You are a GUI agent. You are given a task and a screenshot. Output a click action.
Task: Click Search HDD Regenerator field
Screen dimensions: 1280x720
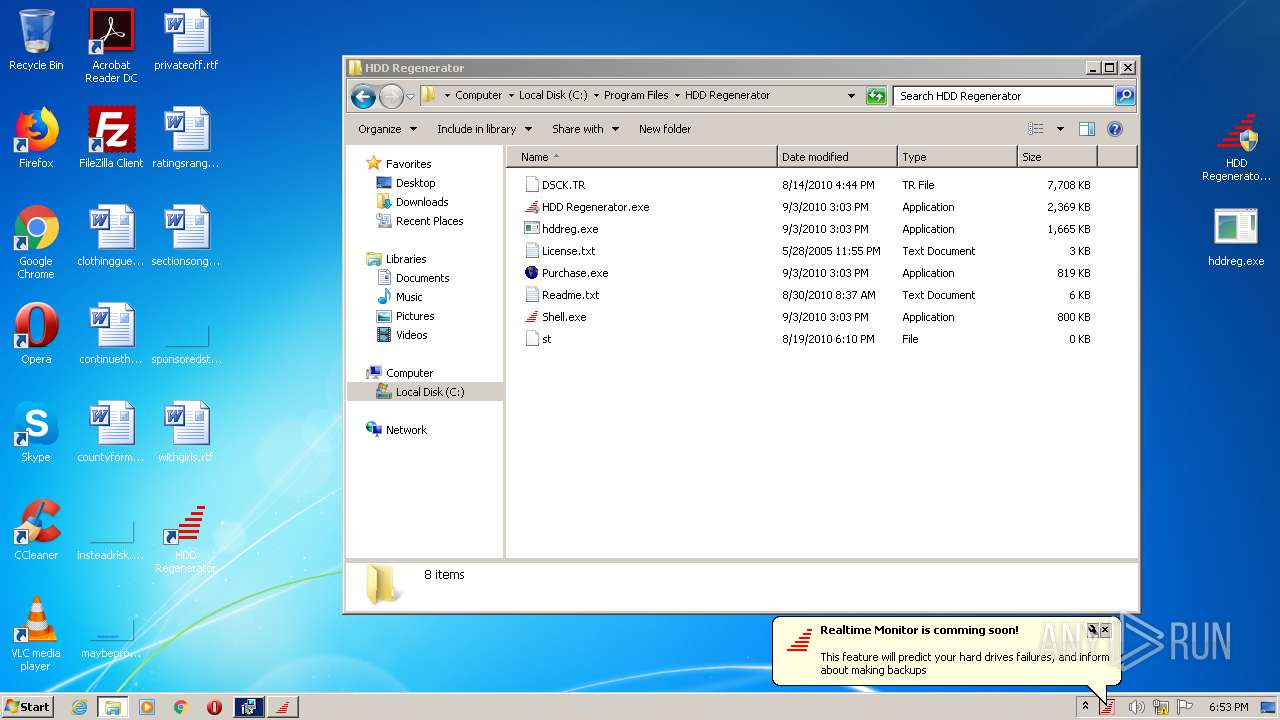pos(1003,96)
